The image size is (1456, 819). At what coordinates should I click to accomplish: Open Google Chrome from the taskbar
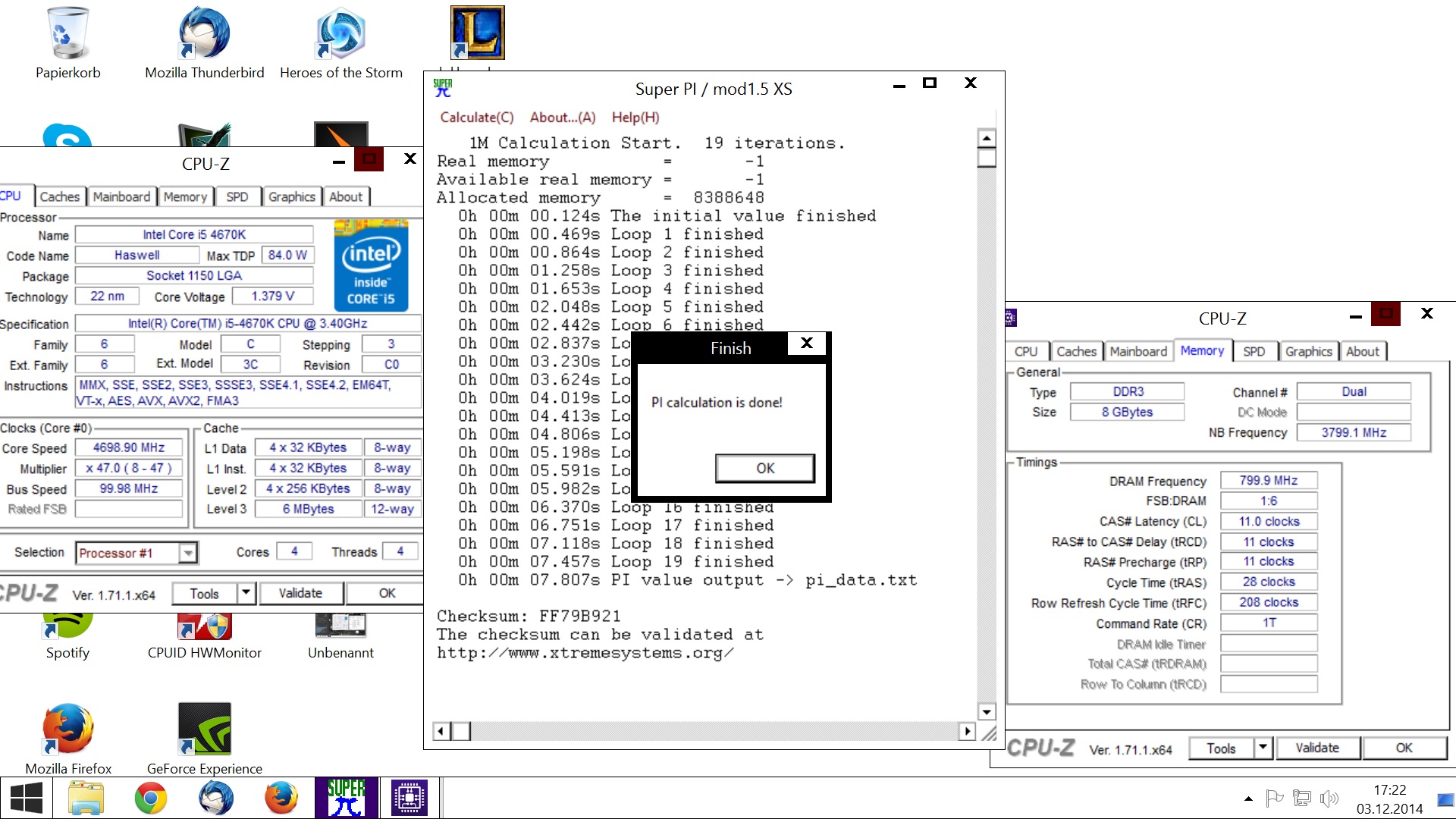coord(151,798)
